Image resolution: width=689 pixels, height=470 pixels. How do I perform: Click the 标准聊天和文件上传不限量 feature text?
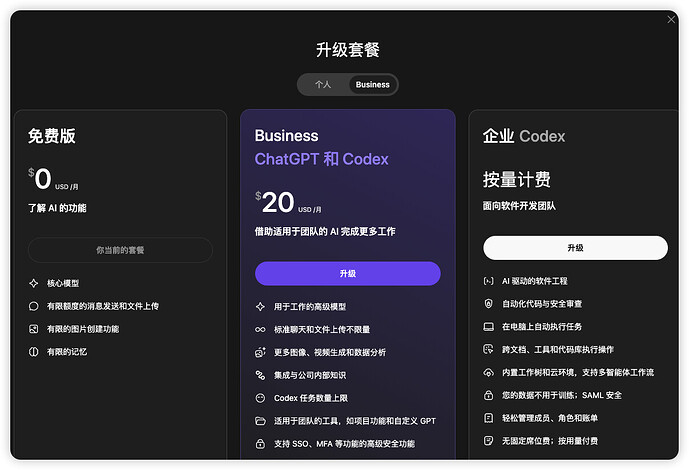322,329
